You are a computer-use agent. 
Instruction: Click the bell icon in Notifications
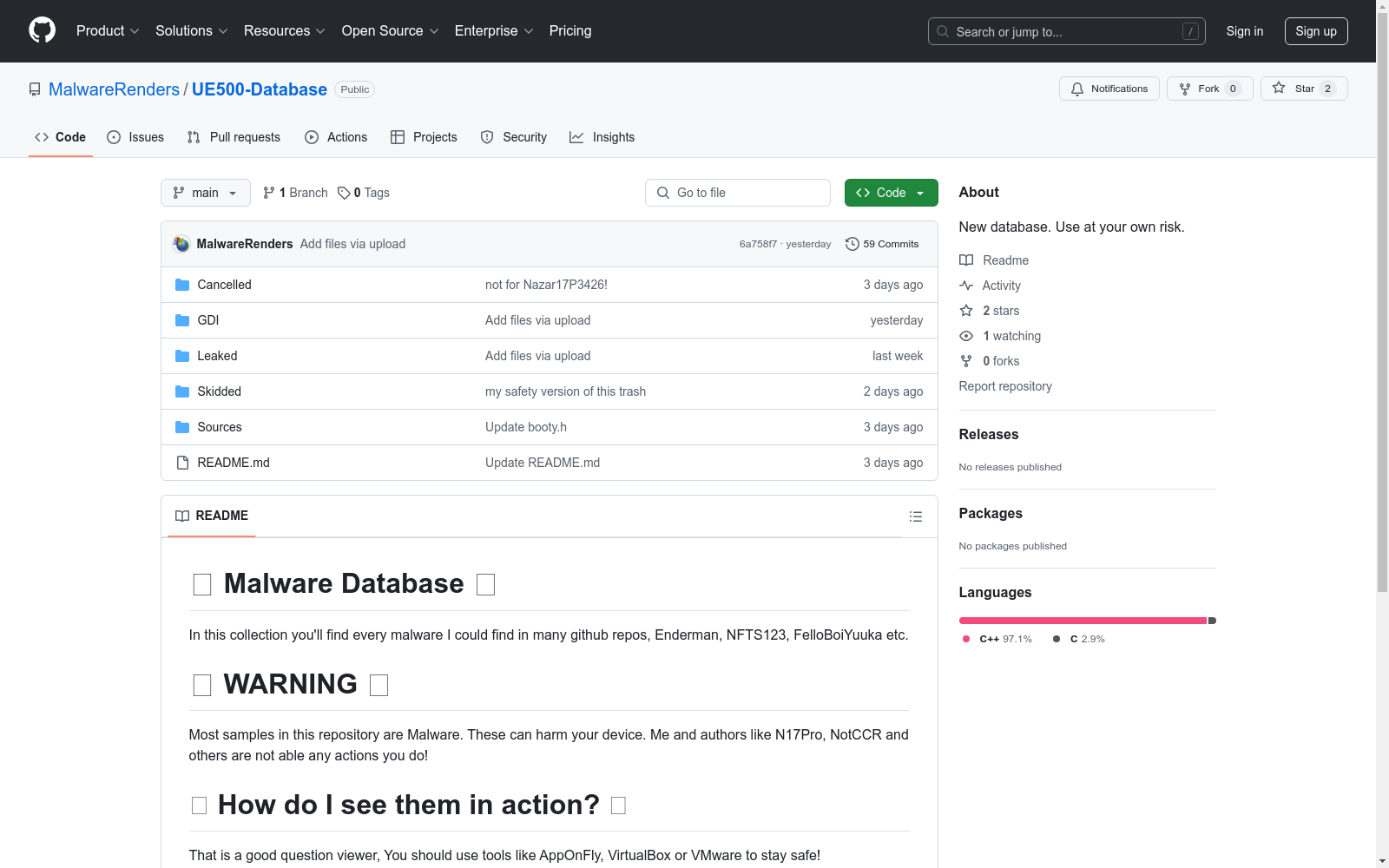click(1077, 89)
